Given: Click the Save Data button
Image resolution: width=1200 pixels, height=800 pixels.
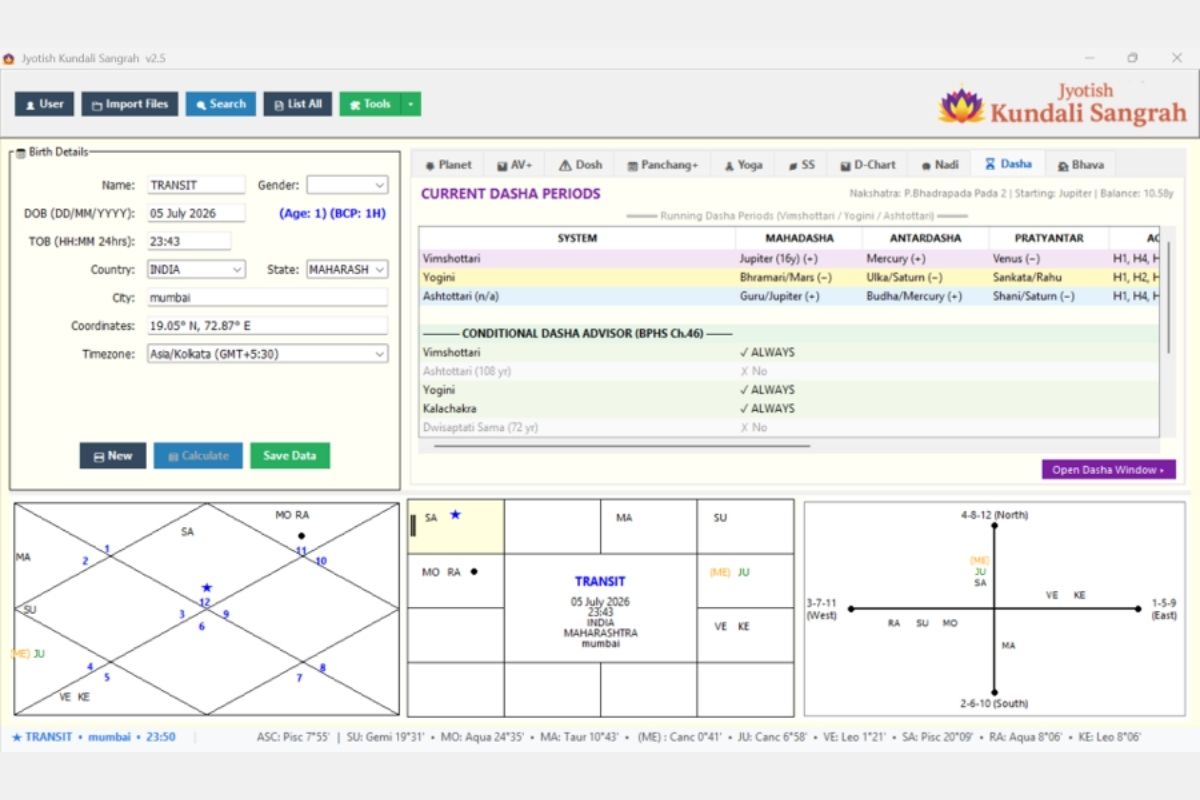Looking at the screenshot, I should tap(290, 456).
